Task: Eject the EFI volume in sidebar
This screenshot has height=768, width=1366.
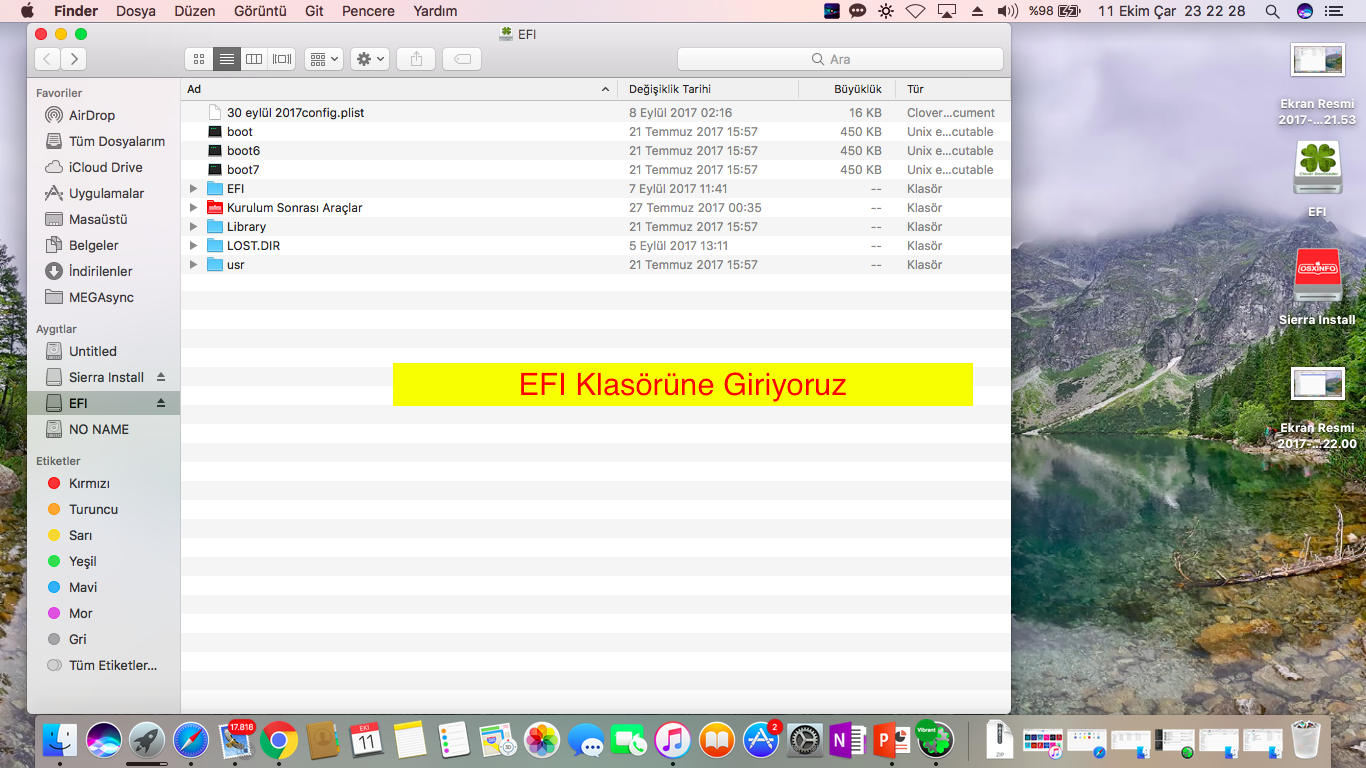Action: (161, 403)
